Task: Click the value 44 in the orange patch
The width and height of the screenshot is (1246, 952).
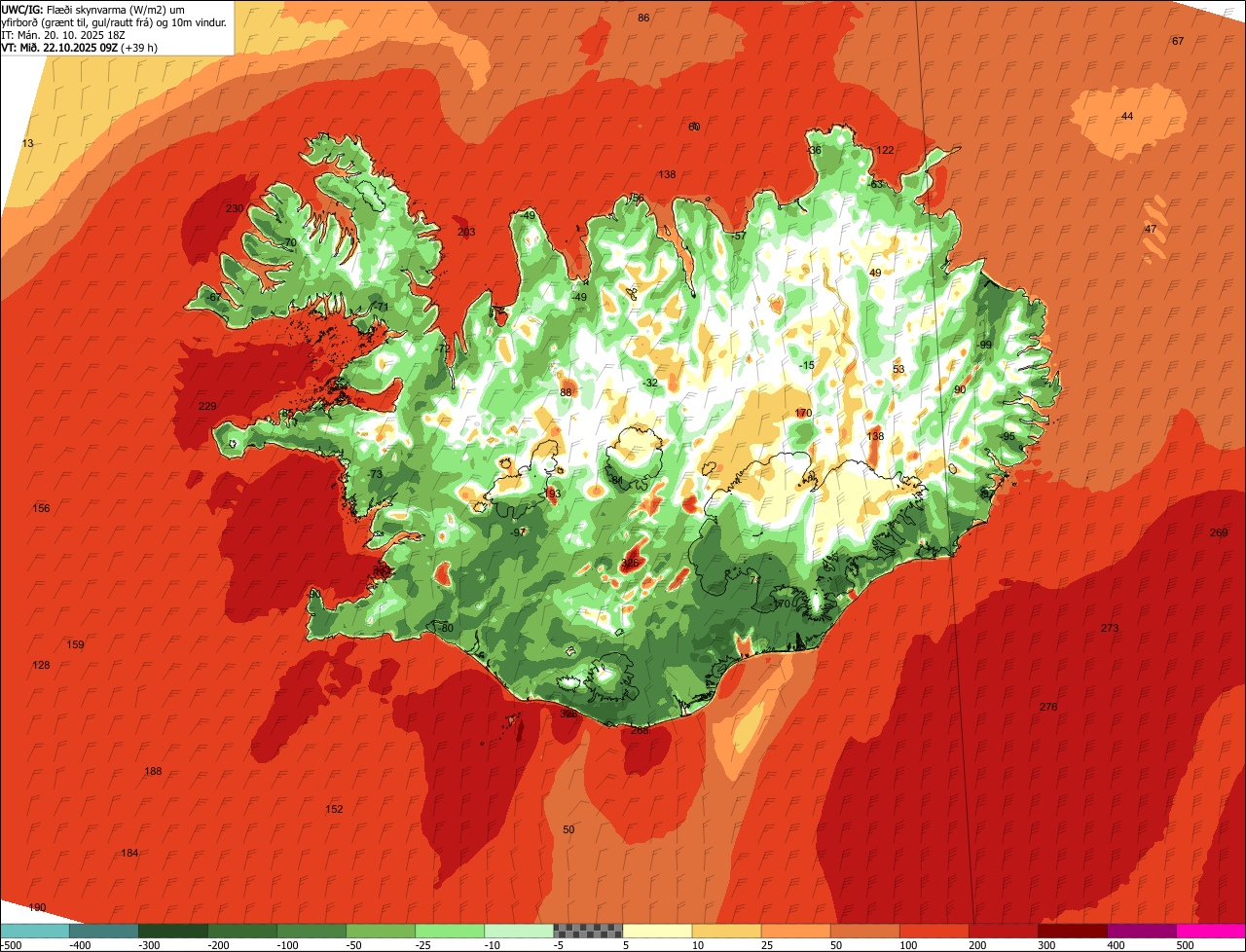Action: pos(1127,117)
